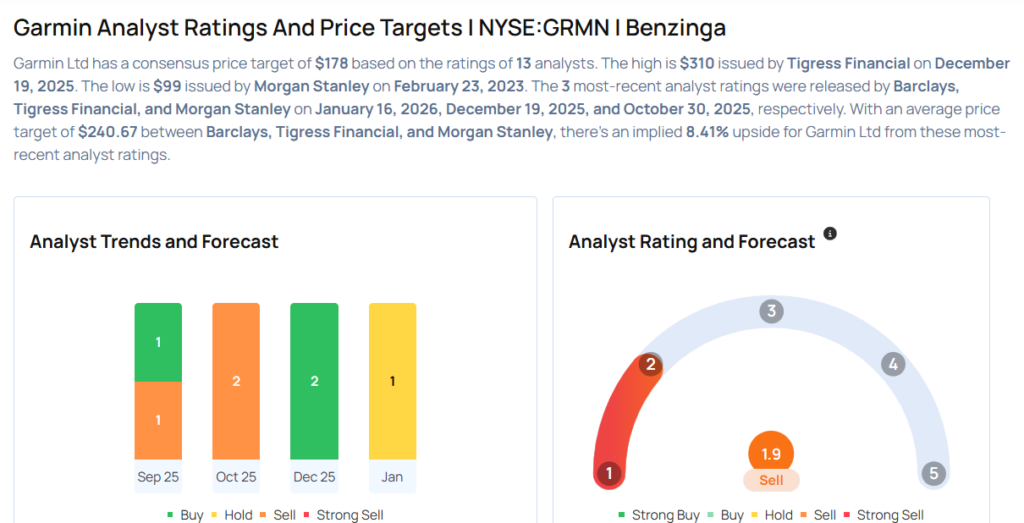Image resolution: width=1024 pixels, height=523 pixels.
Task: Click the info icon beside Analyst Rating heading
Action: [x=830, y=234]
